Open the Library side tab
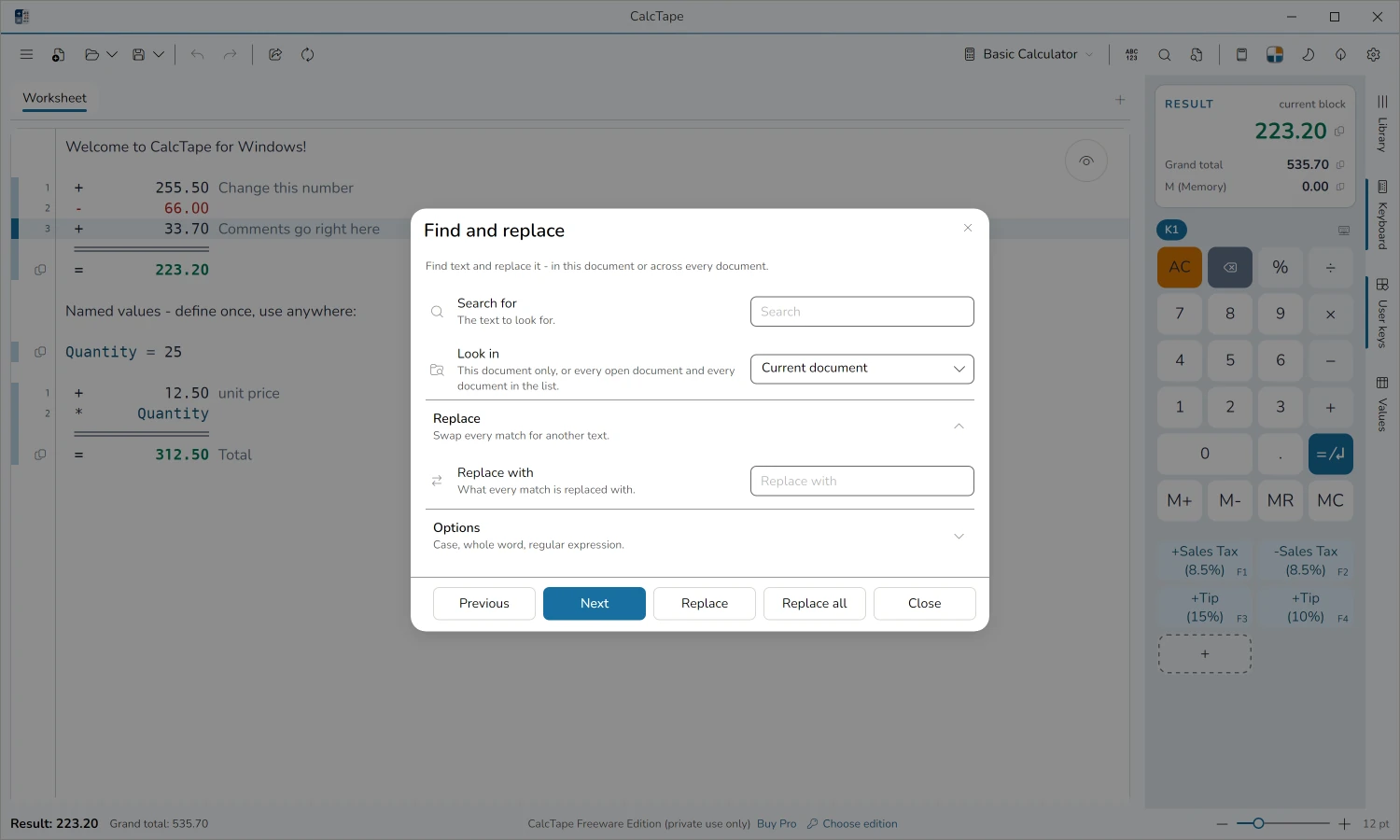 click(1382, 123)
